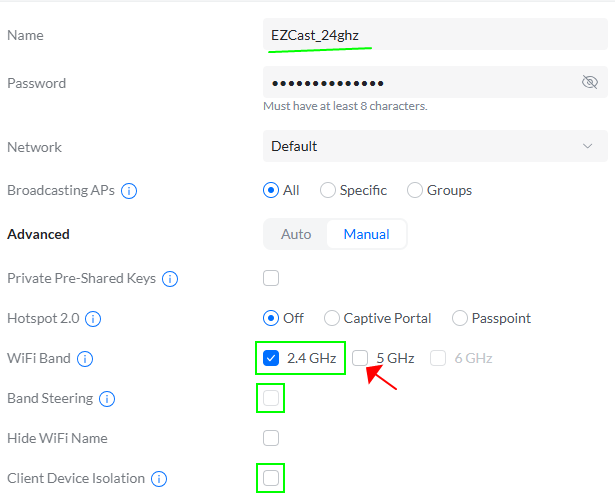The height and width of the screenshot is (499, 615).
Task: Enable the 5 GHz band checkbox
Action: click(x=360, y=358)
